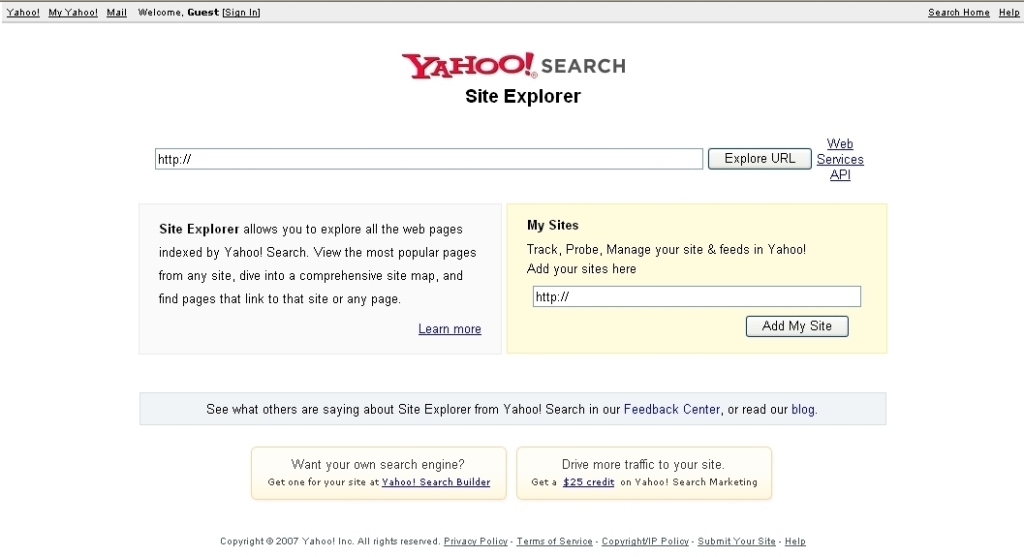The image size is (1024, 557).
Task: Focus the My Sites URL field
Action: 697,296
